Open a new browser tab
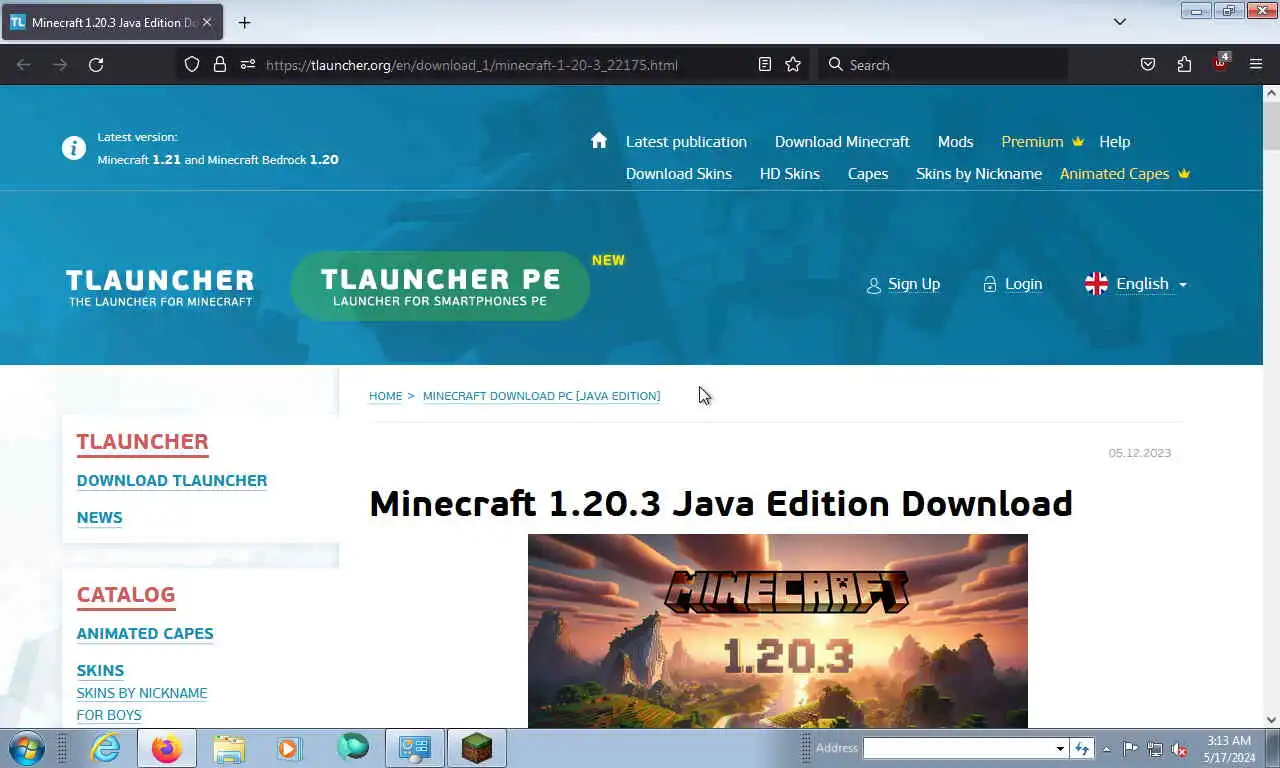This screenshot has width=1280, height=768. tap(244, 22)
